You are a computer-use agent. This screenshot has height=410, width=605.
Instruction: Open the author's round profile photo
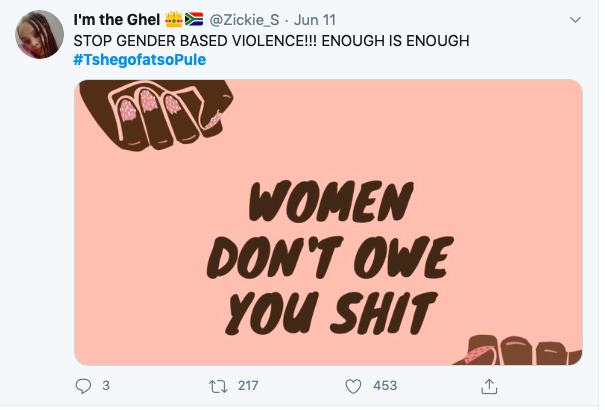click(39, 35)
